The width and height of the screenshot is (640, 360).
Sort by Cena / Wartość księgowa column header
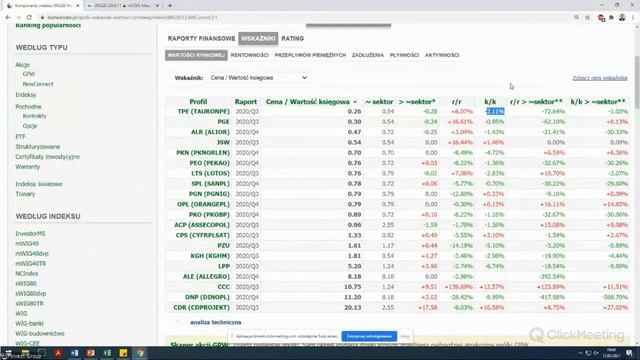pos(309,102)
